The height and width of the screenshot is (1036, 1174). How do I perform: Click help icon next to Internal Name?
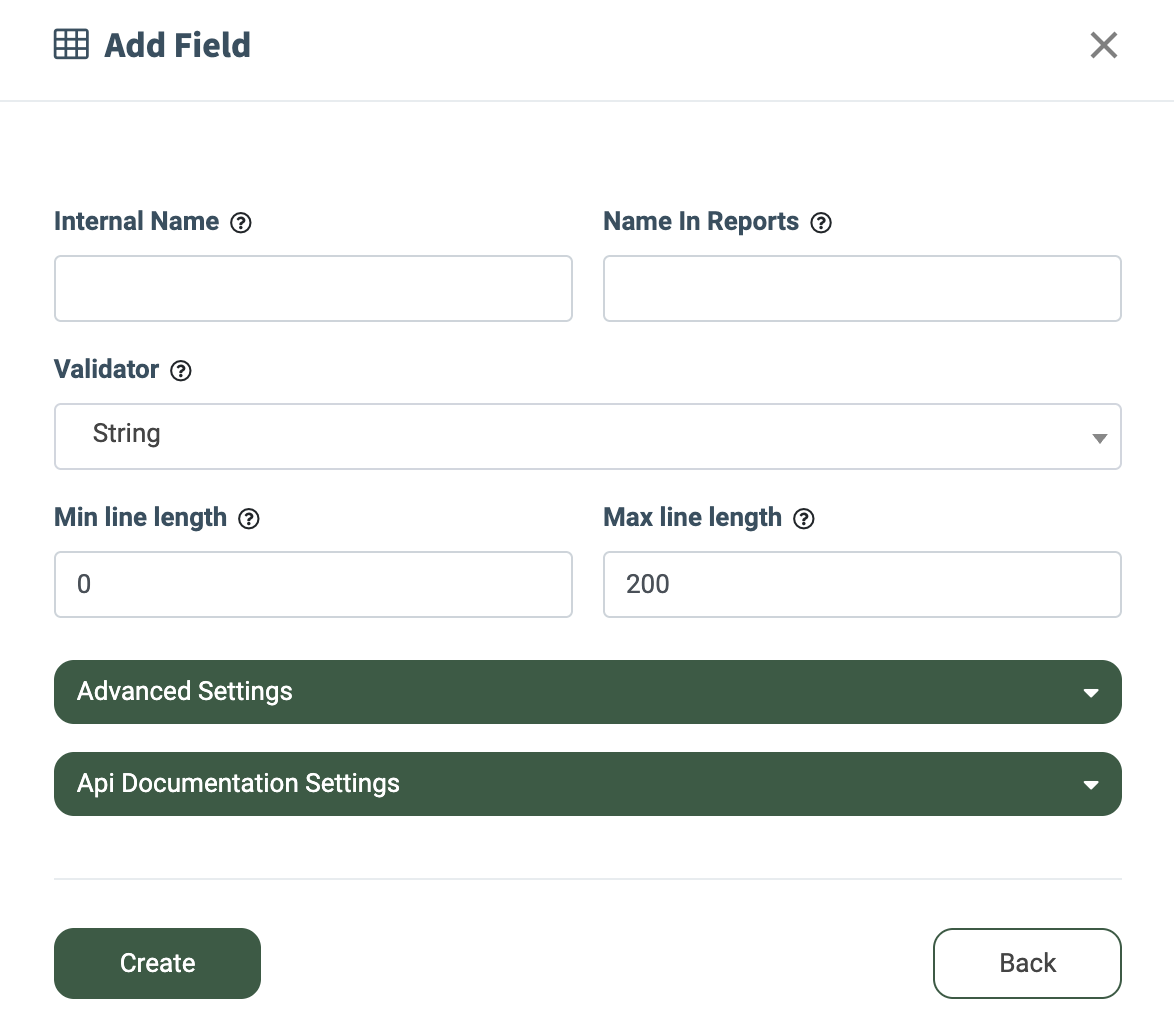[240, 223]
